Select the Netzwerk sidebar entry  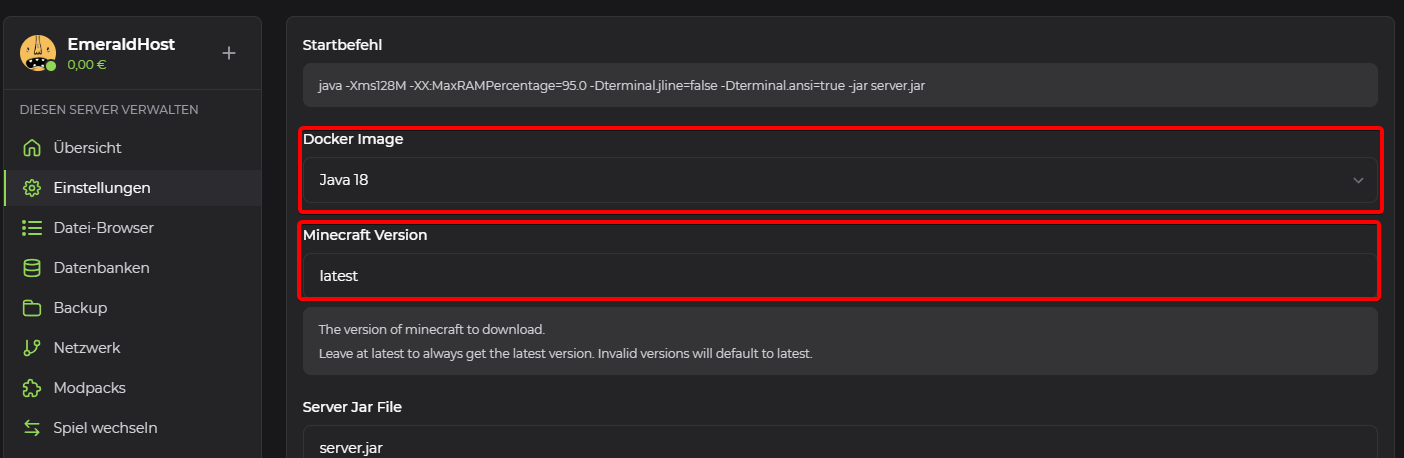click(87, 348)
